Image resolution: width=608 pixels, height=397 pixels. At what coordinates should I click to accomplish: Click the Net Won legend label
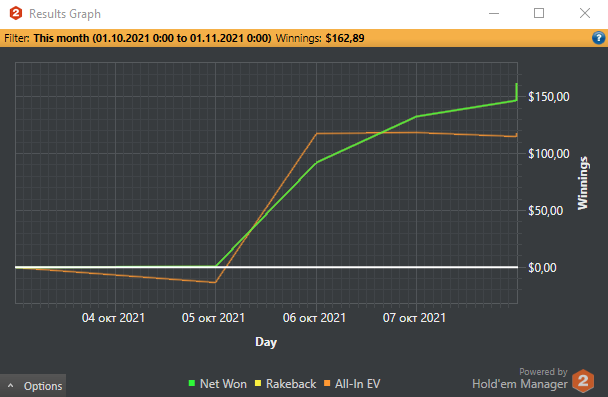point(223,384)
